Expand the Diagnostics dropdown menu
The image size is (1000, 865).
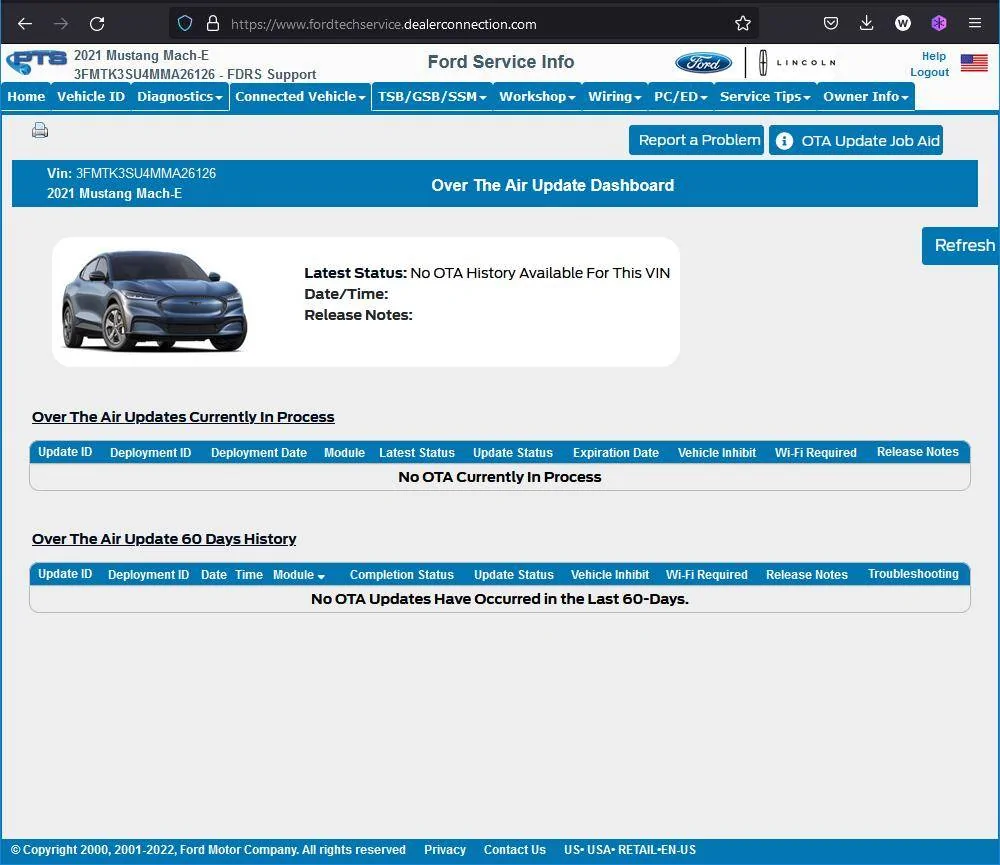[179, 96]
